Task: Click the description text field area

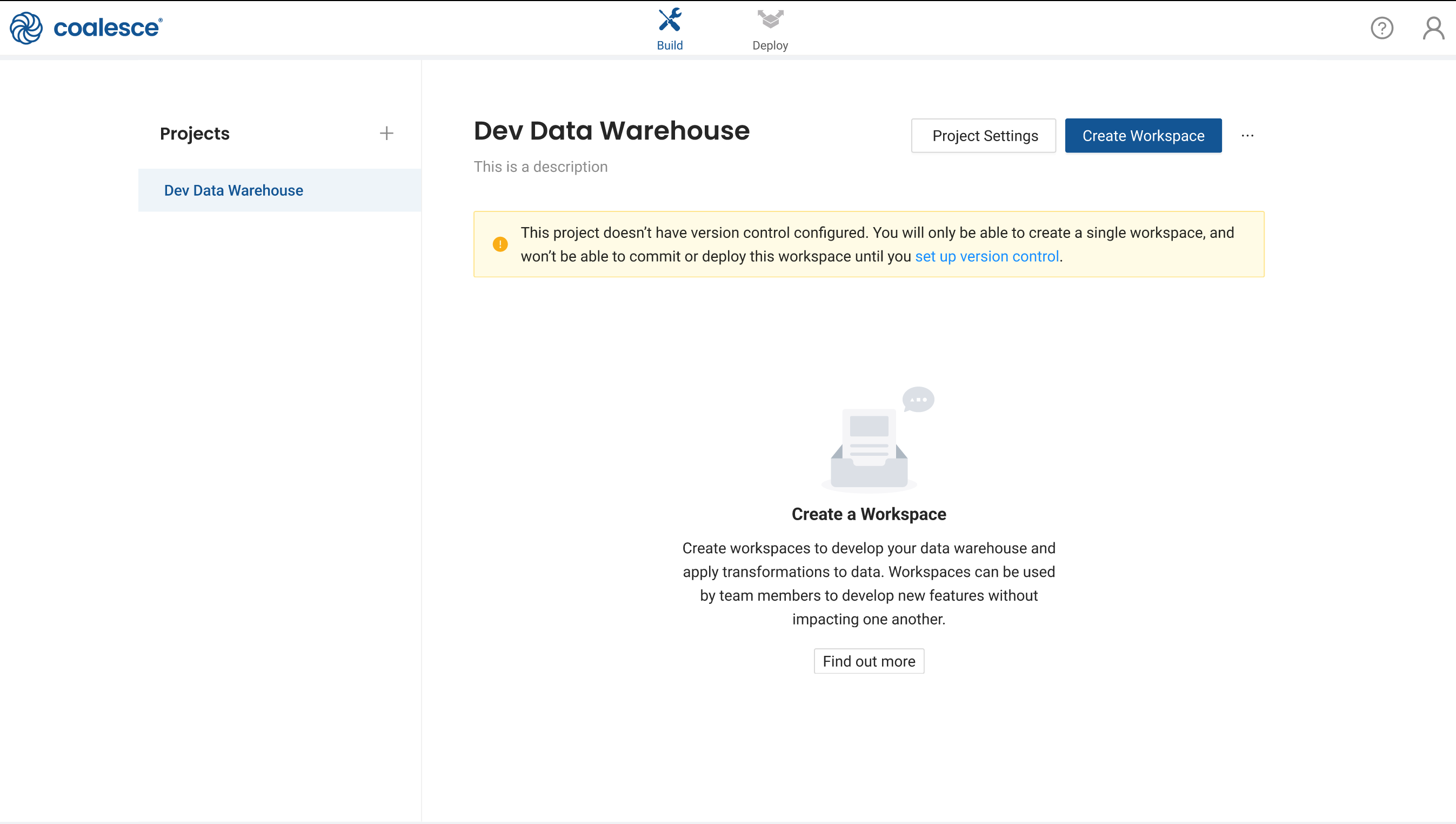Action: click(542, 166)
